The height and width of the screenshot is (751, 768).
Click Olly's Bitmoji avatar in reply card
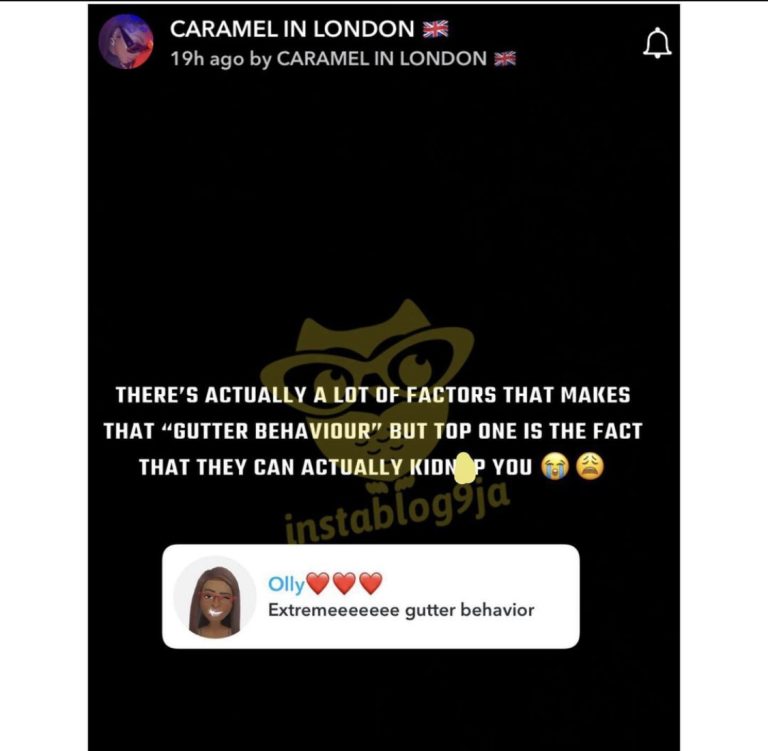(x=215, y=597)
